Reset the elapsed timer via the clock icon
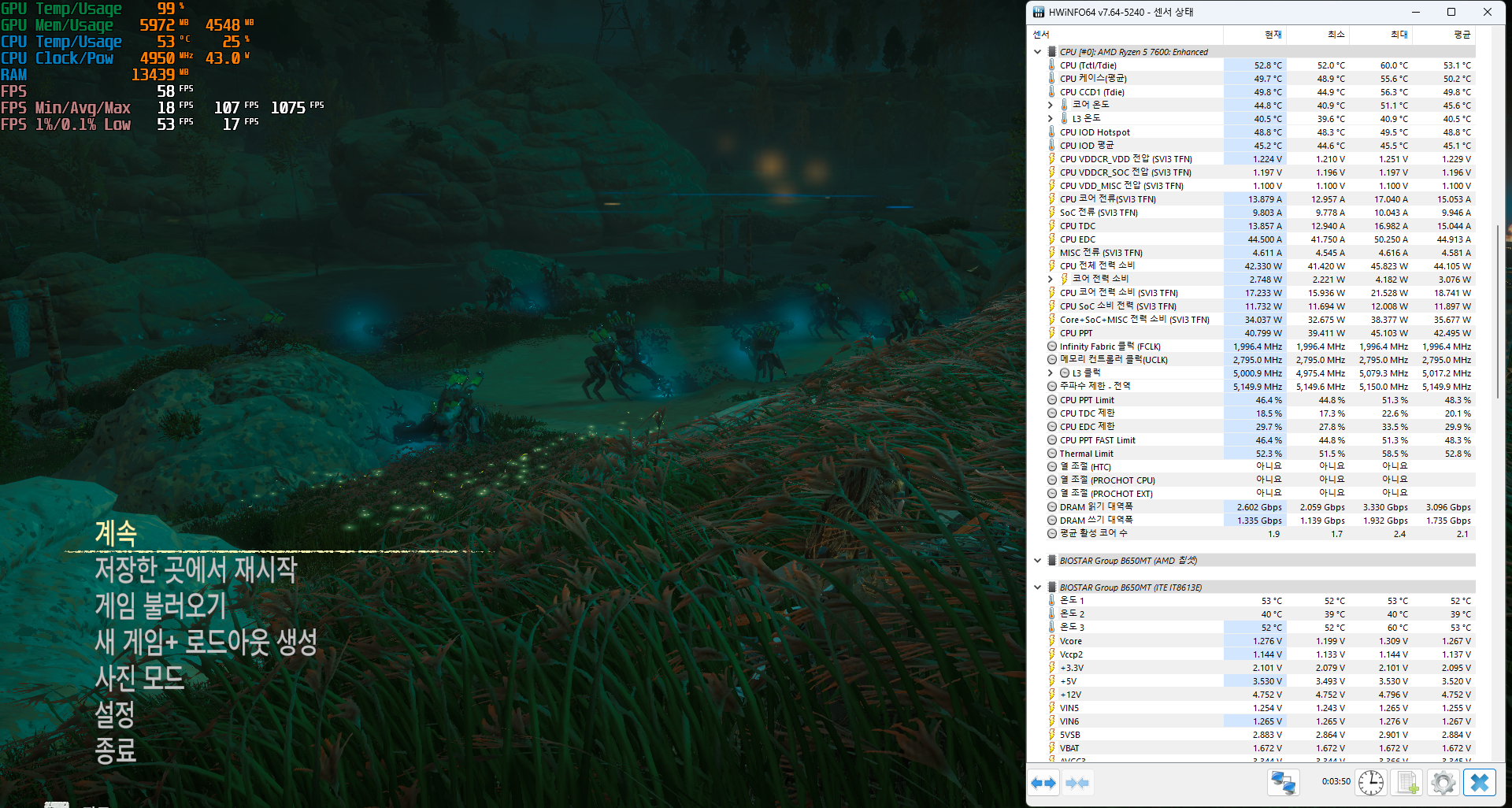The image size is (1512, 808). click(x=1371, y=783)
